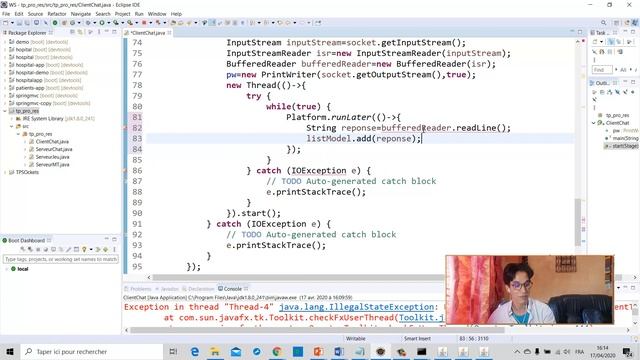Click the Toolkit.java stack trace link
640x360 pixels.
(x=422, y=318)
